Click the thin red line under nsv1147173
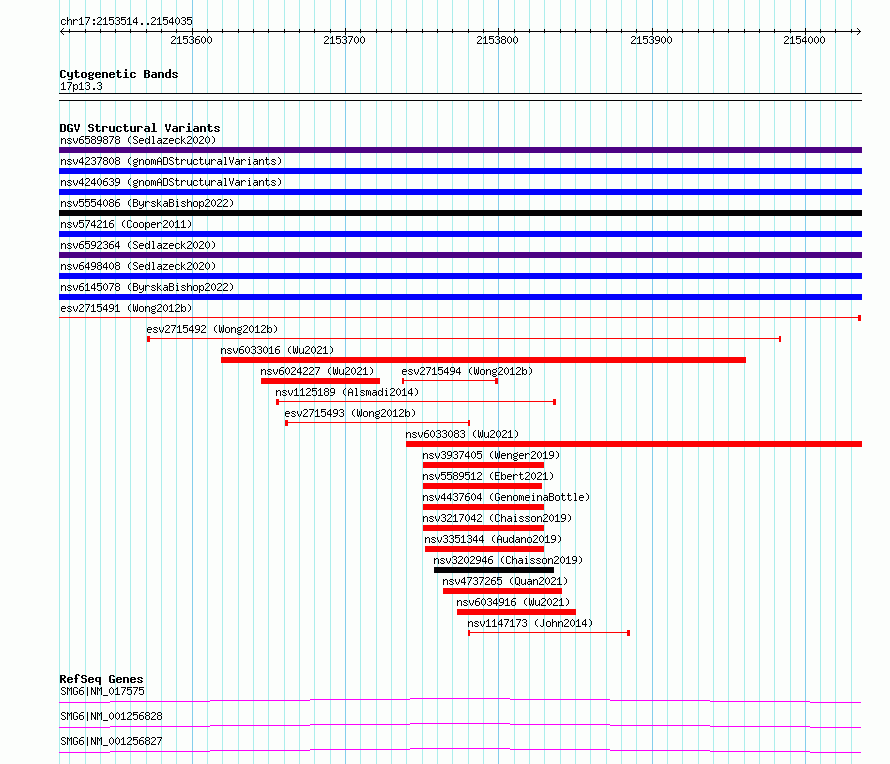The image size is (890, 764). tap(549, 633)
